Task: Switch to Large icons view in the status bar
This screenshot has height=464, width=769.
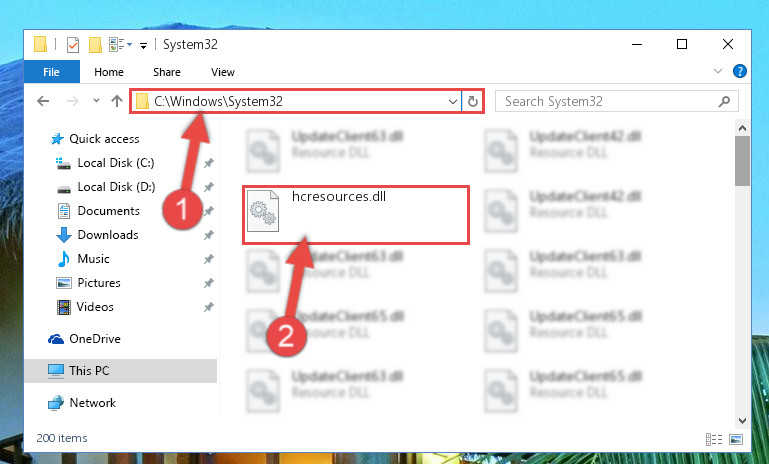Action: 736,439
